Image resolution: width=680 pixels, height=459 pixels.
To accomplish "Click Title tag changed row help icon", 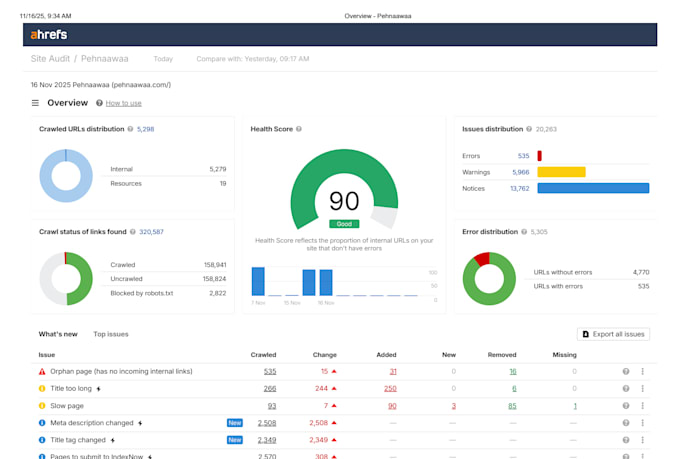I will point(626,440).
